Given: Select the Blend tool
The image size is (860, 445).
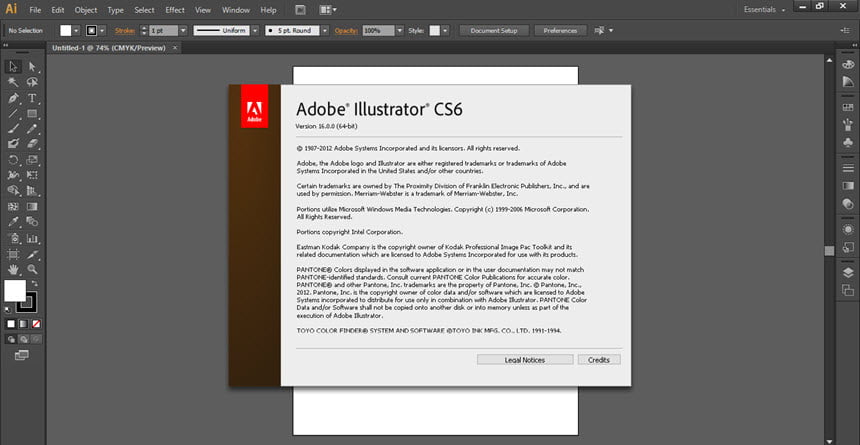Looking at the screenshot, I should point(32,222).
